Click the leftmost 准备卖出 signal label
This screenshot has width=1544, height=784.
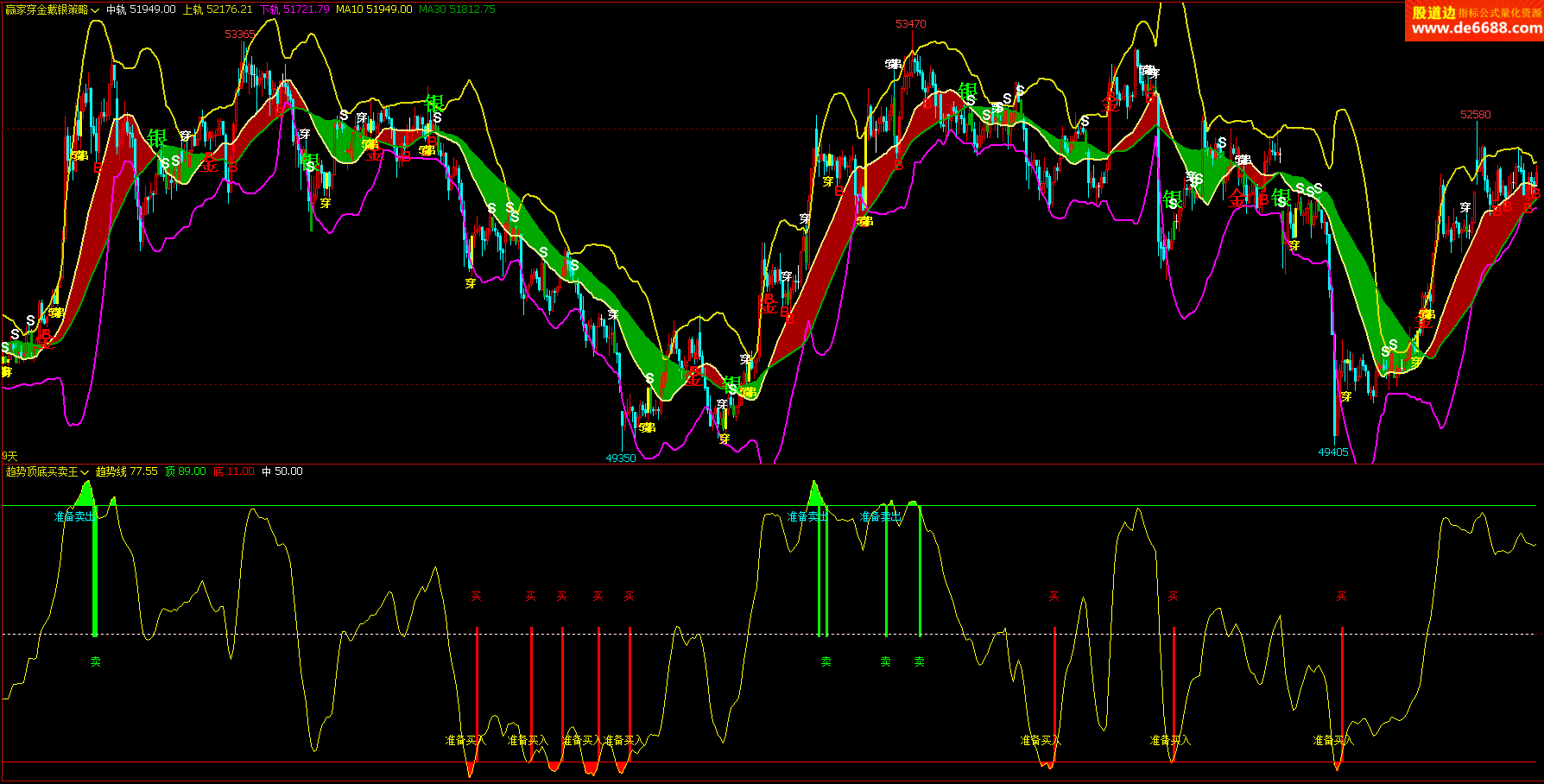click(75, 516)
